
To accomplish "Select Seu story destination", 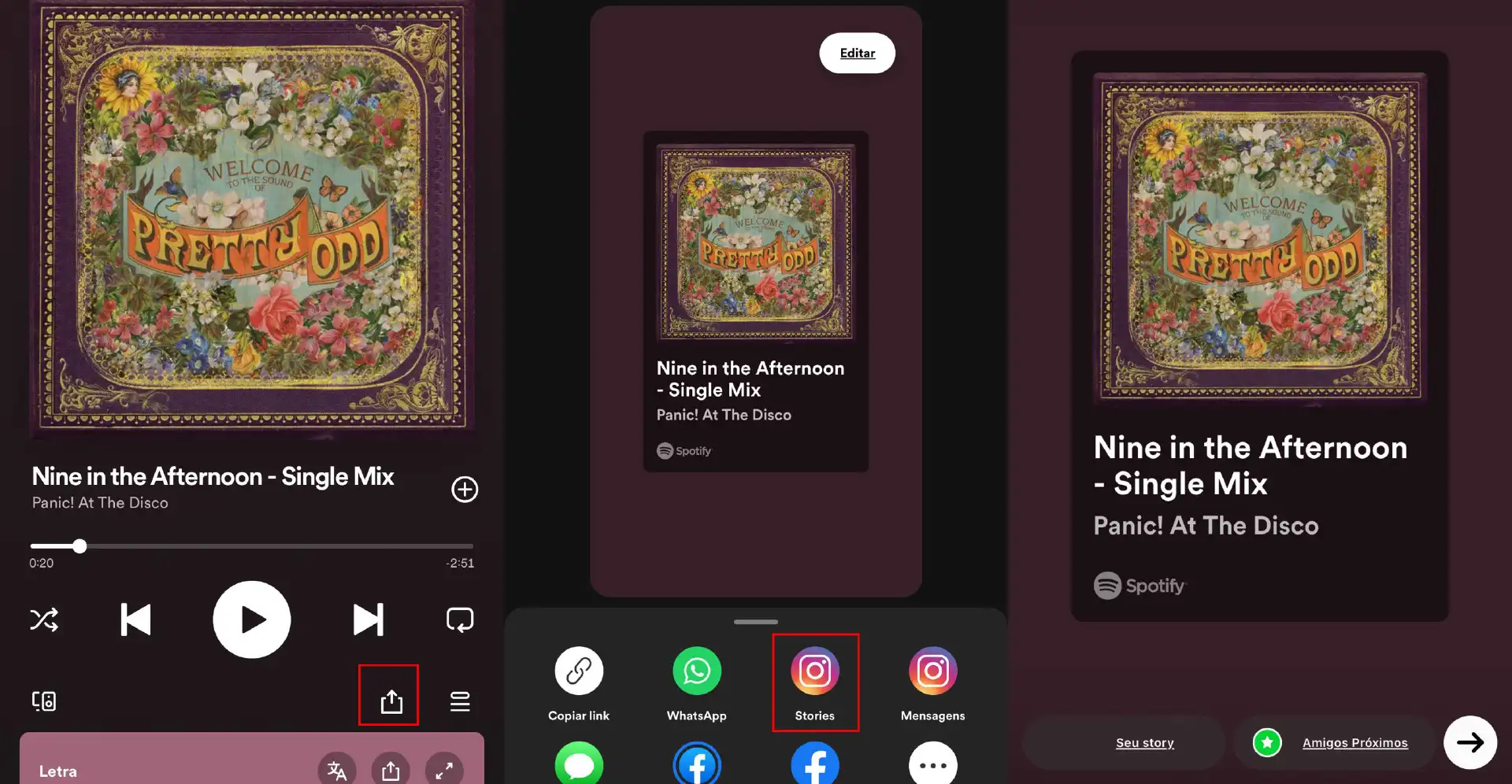I will pos(1144,742).
